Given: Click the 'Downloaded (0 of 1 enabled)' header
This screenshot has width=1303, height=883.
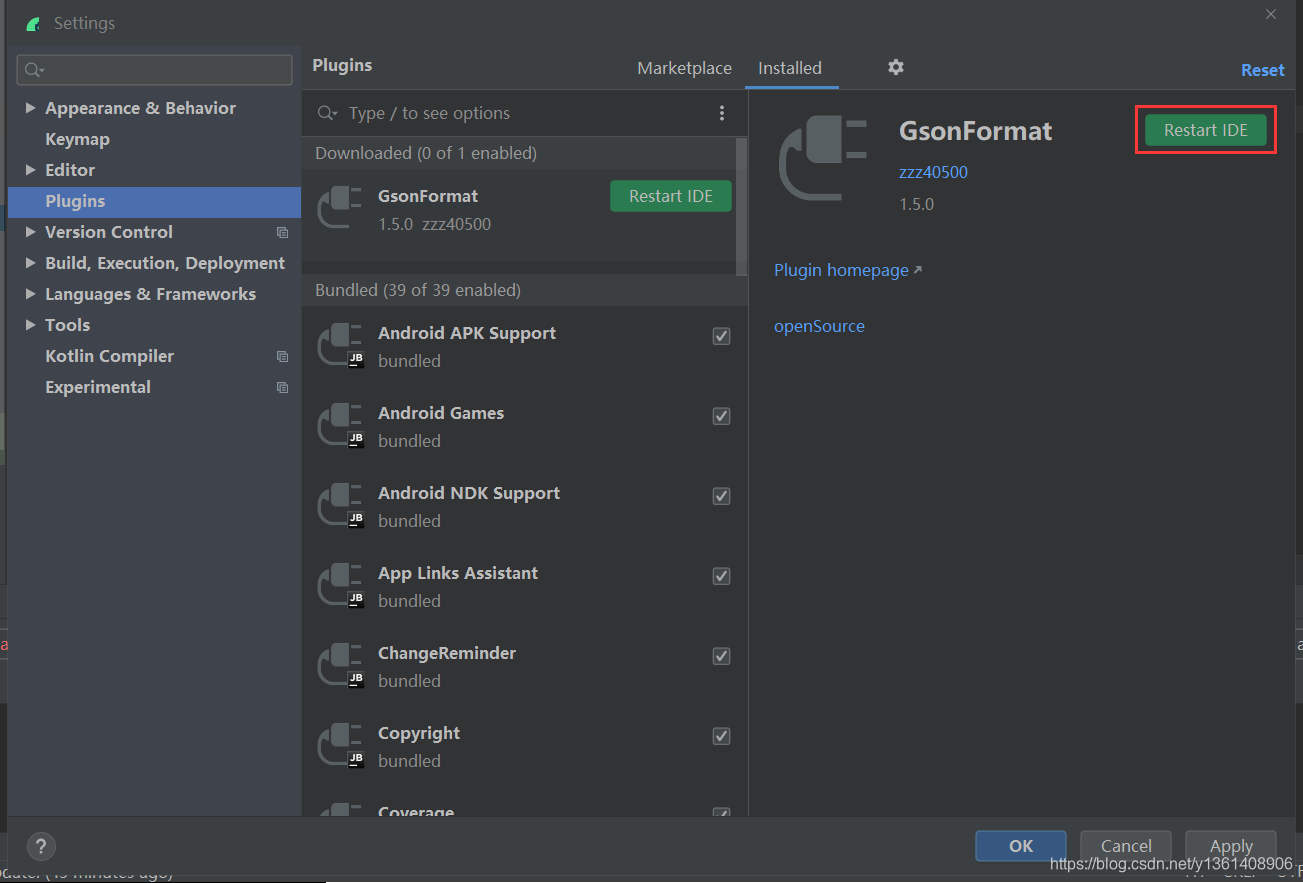Looking at the screenshot, I should tap(426, 153).
